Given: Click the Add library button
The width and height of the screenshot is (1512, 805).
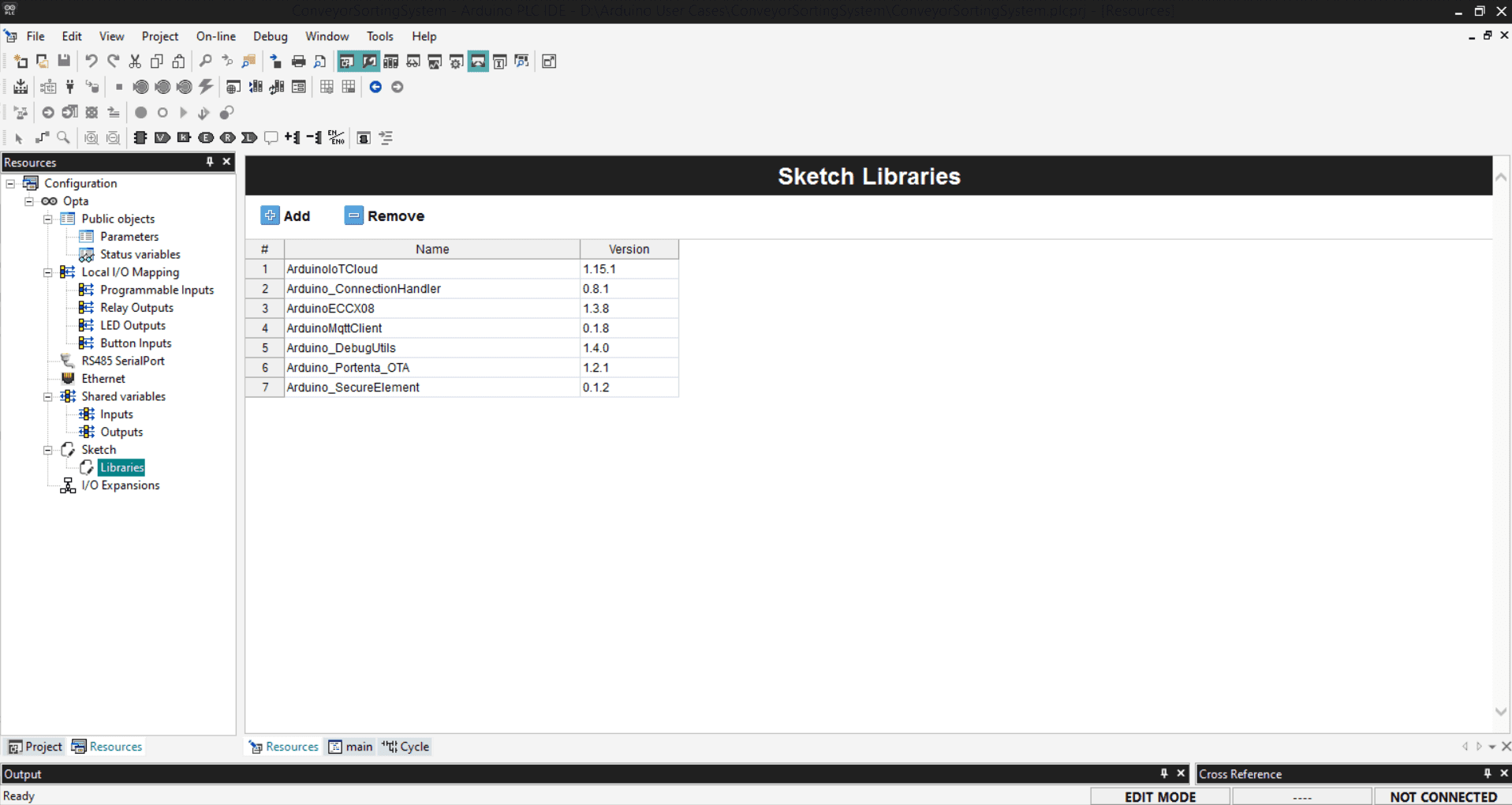Looking at the screenshot, I should click(286, 216).
